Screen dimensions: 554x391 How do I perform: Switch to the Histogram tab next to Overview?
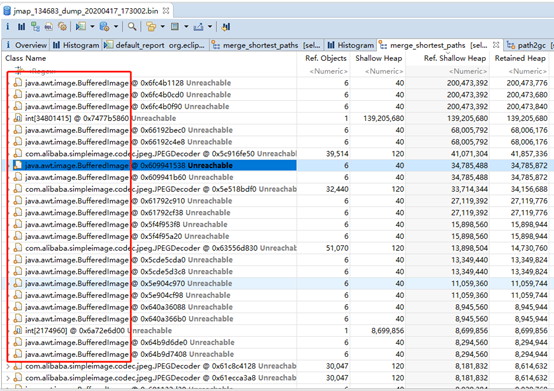pos(76,45)
